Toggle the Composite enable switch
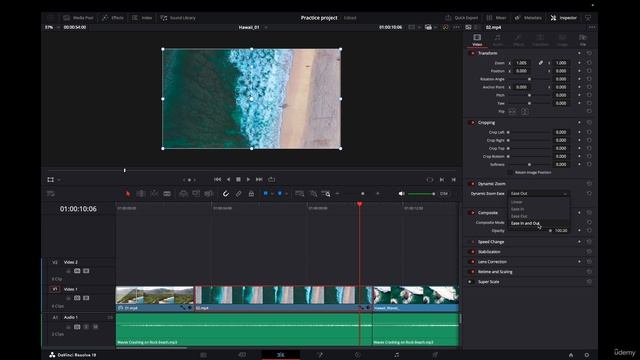 point(473,213)
